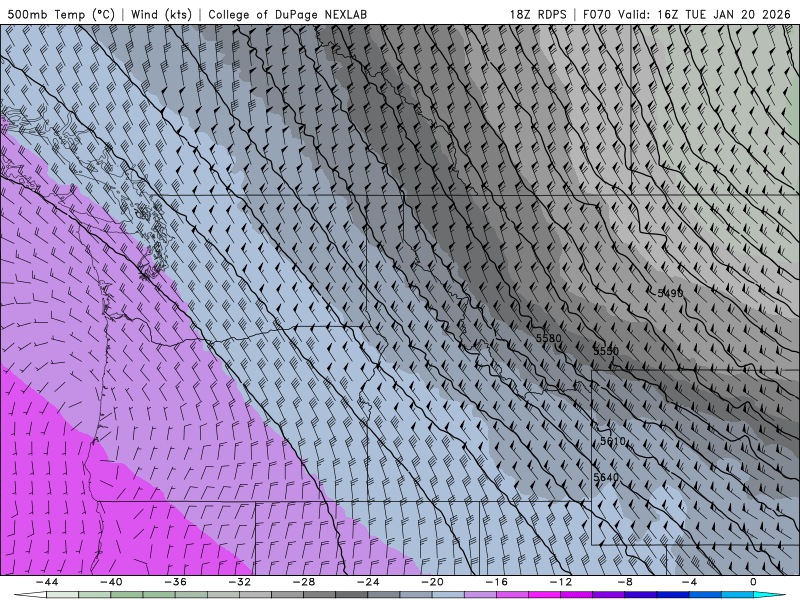The width and height of the screenshot is (800, 600).
Task: Select the 5550 height contour label
Action: pyautogui.click(x=606, y=351)
